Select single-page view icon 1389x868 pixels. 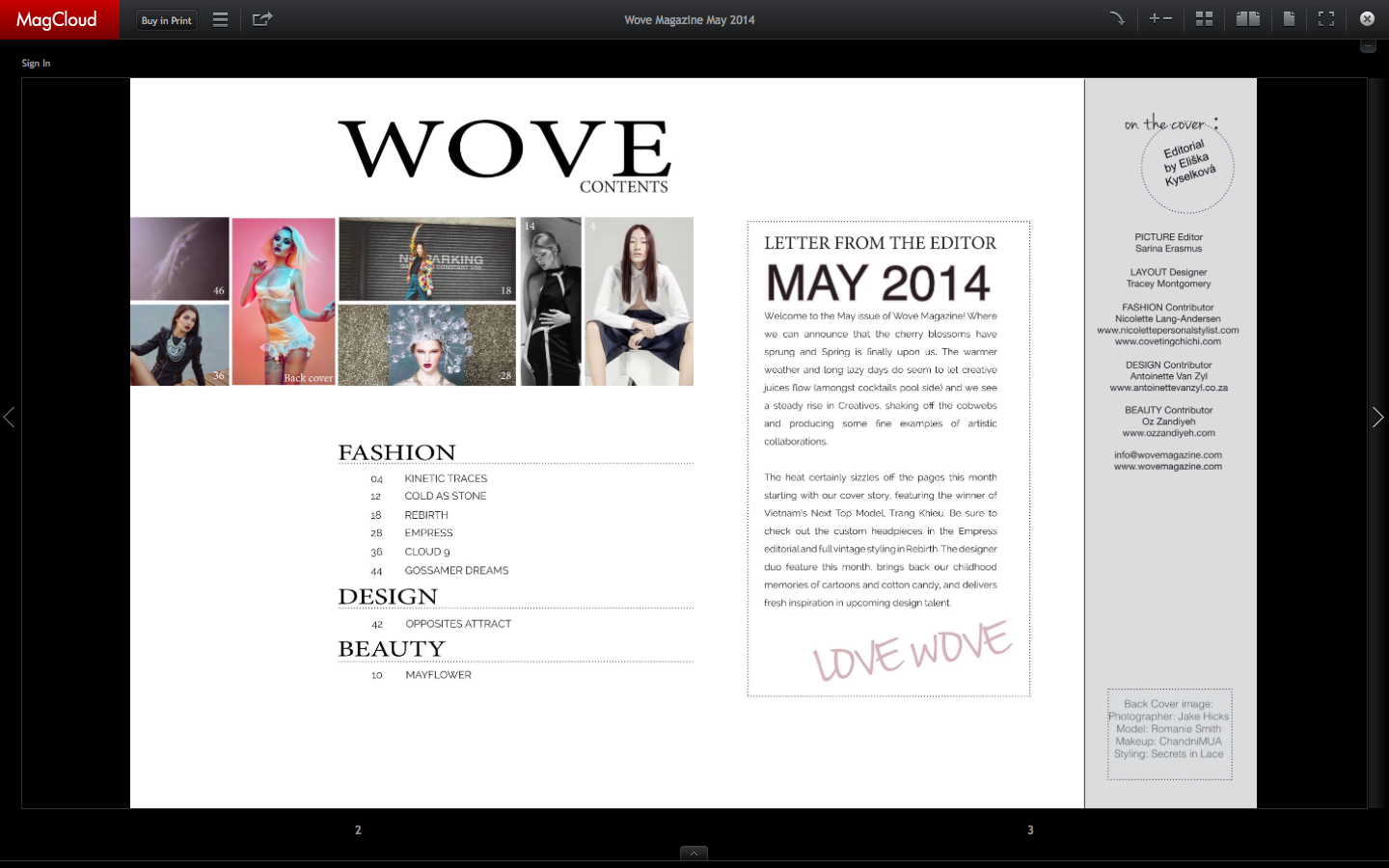1289,18
